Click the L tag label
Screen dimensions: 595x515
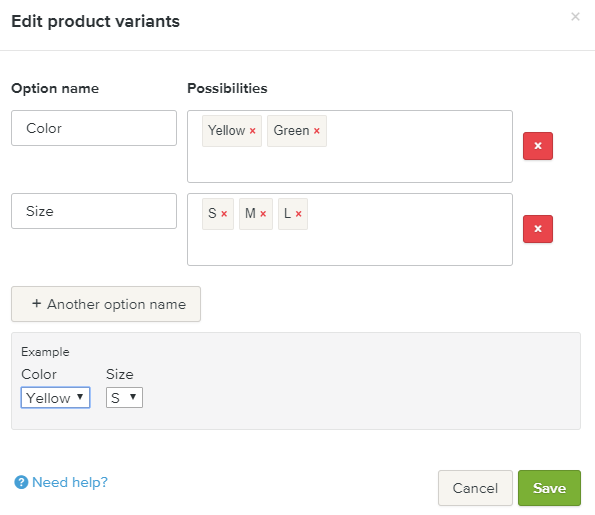287,213
